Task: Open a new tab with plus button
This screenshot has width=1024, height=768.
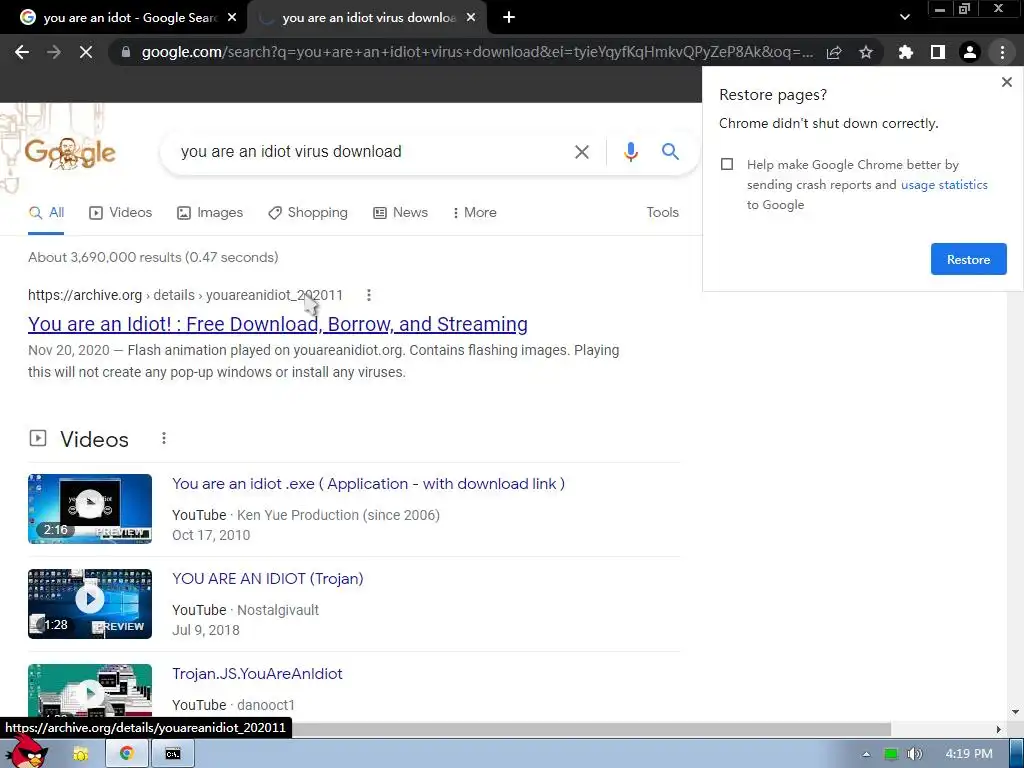Action: pyautogui.click(x=509, y=18)
